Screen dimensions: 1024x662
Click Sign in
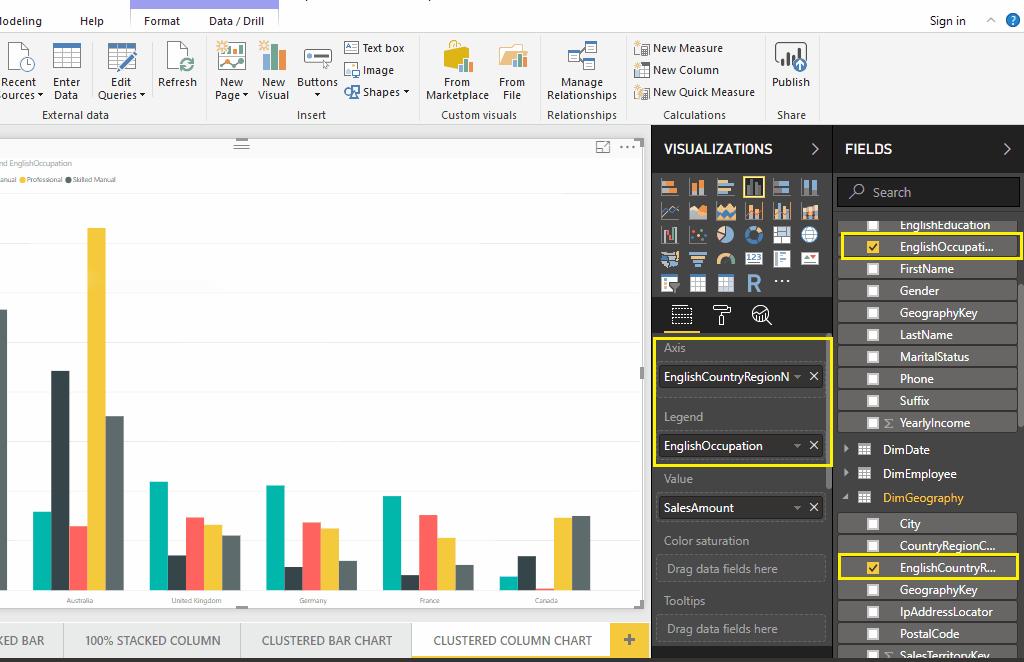(948, 21)
